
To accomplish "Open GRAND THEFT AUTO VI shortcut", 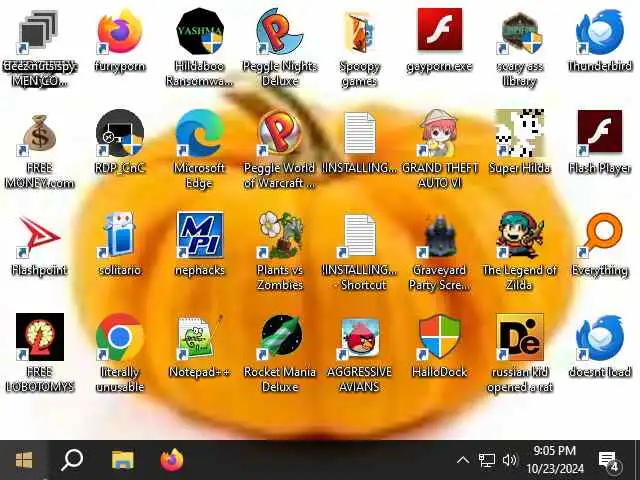I will [x=439, y=133].
